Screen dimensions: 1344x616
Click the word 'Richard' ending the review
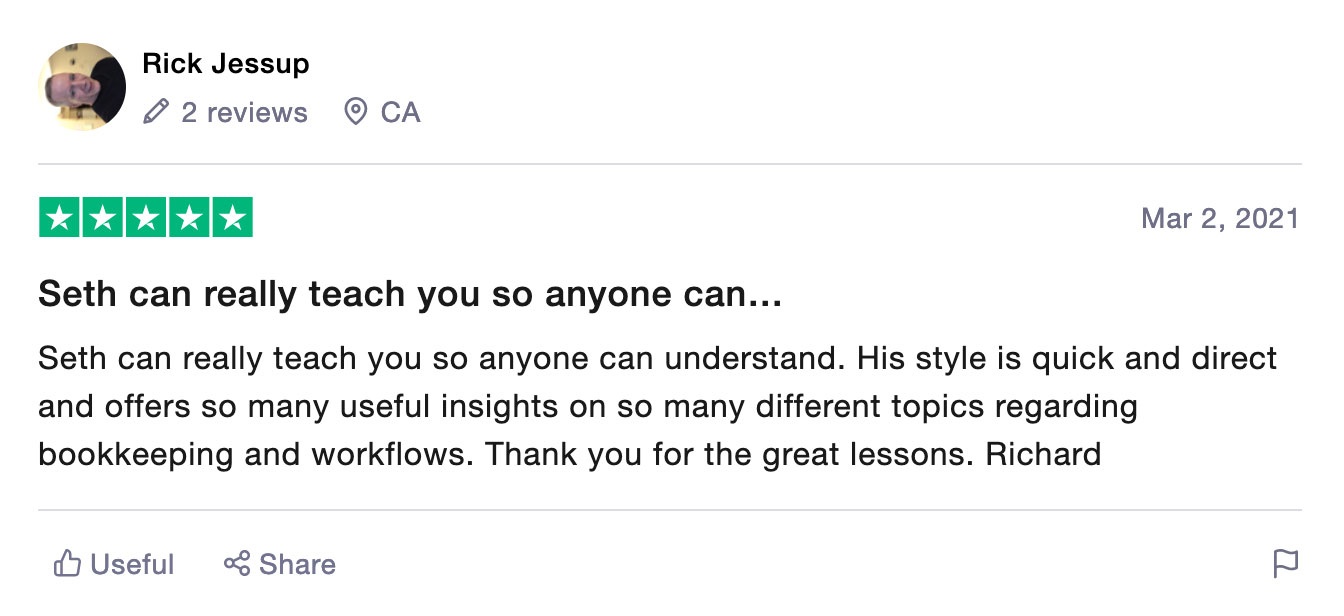(1043, 454)
